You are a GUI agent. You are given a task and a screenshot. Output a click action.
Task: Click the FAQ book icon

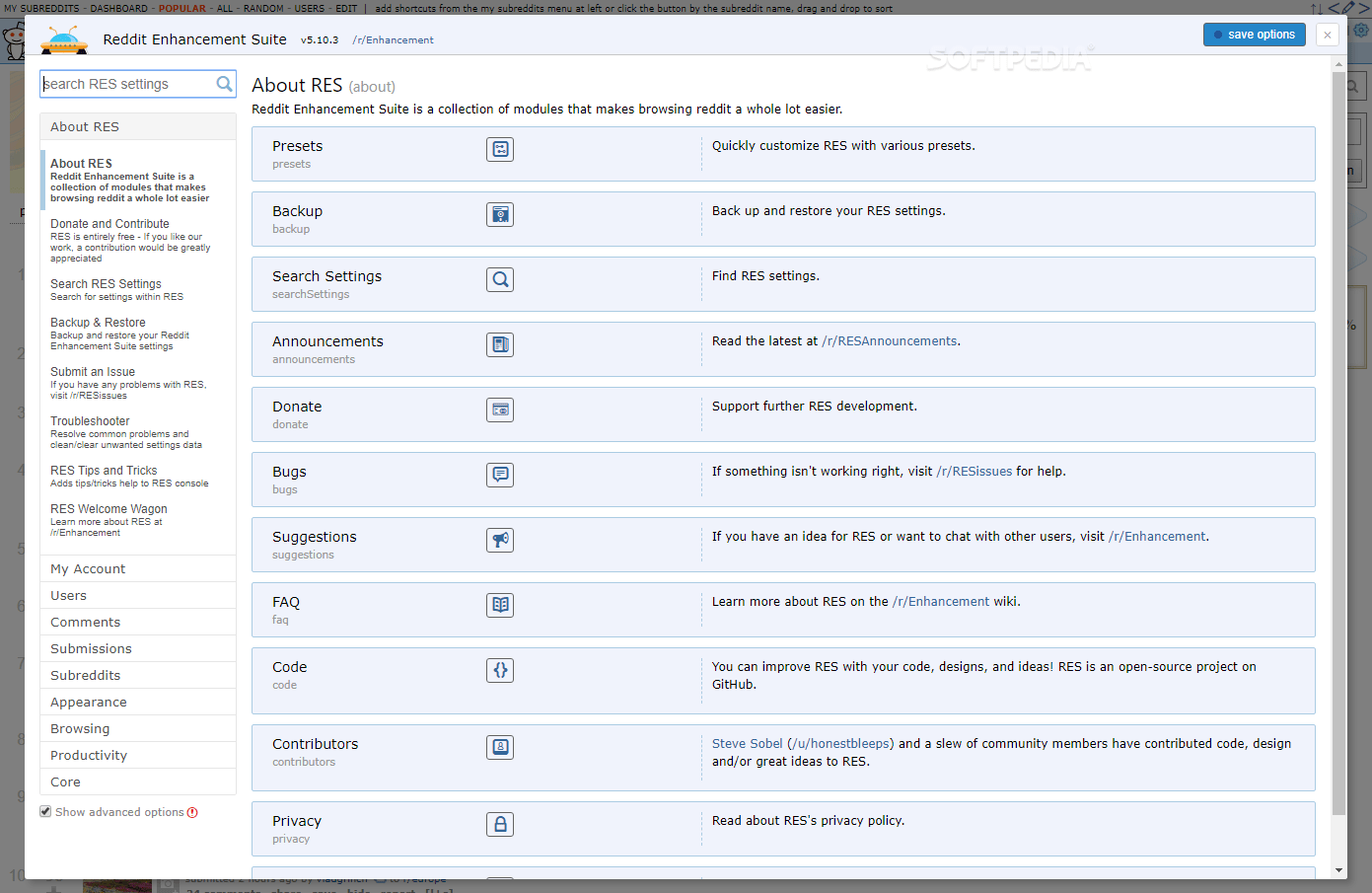(x=500, y=605)
